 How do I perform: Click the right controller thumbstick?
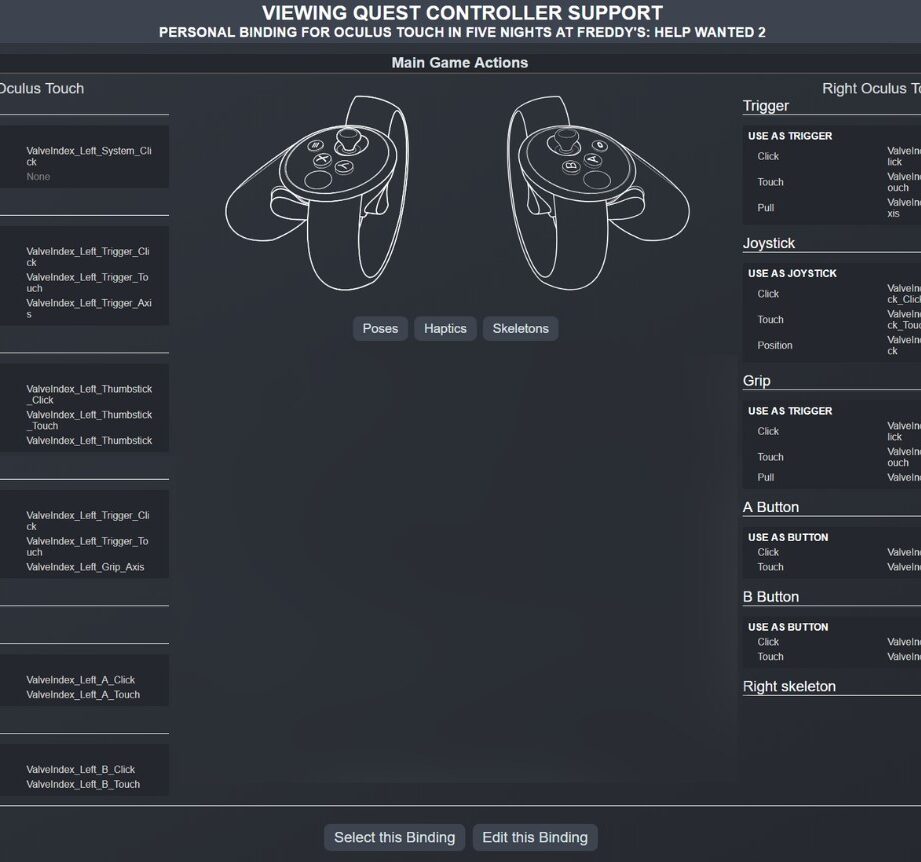point(565,141)
